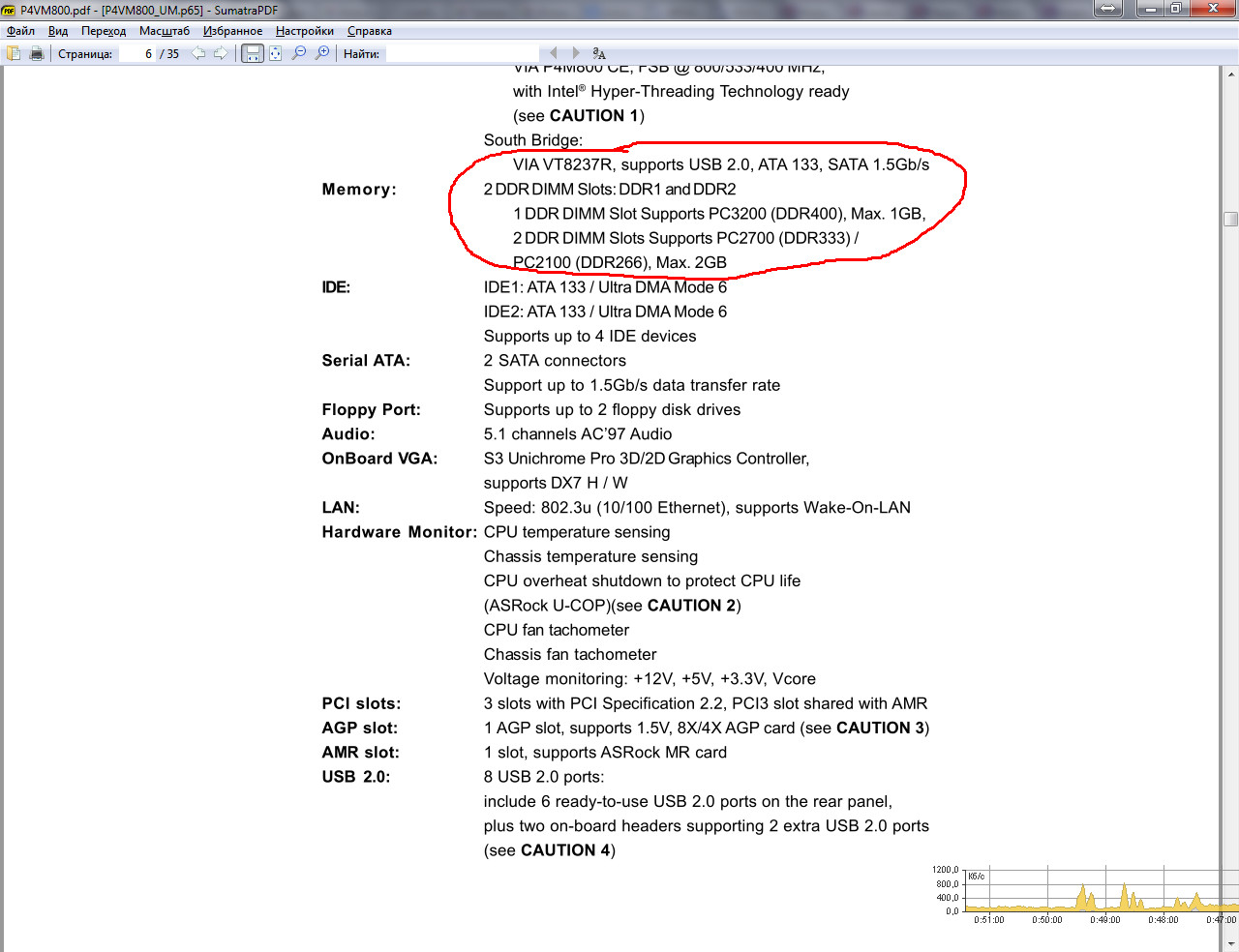Click the scrollbar up arrow
Screen dimensions: 1239x952
click(1231, 74)
